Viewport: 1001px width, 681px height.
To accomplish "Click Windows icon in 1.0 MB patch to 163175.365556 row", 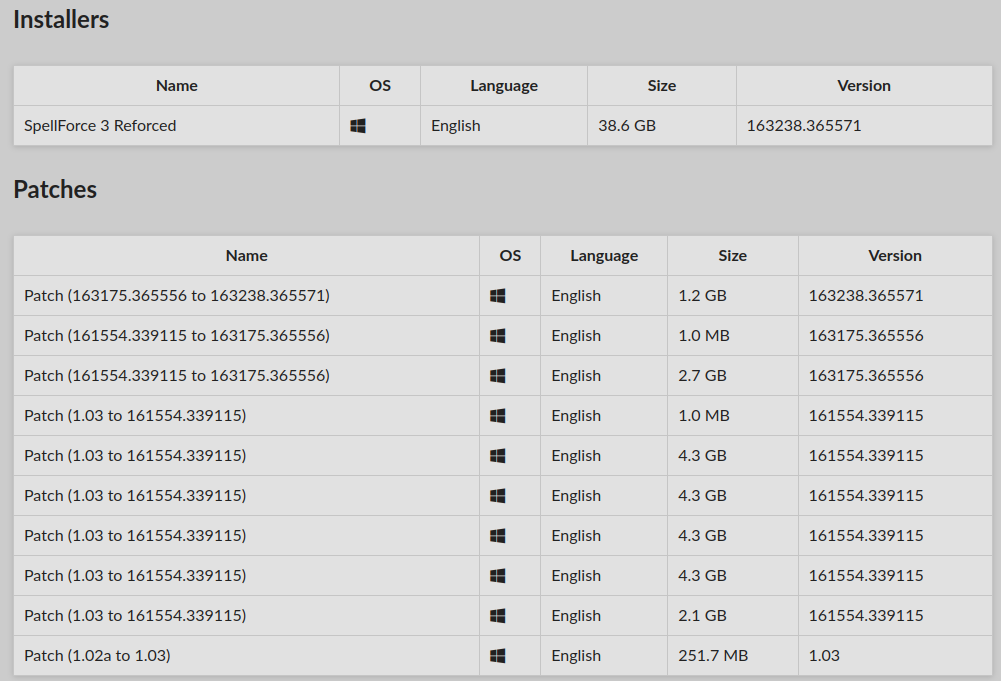I will coord(497,336).
